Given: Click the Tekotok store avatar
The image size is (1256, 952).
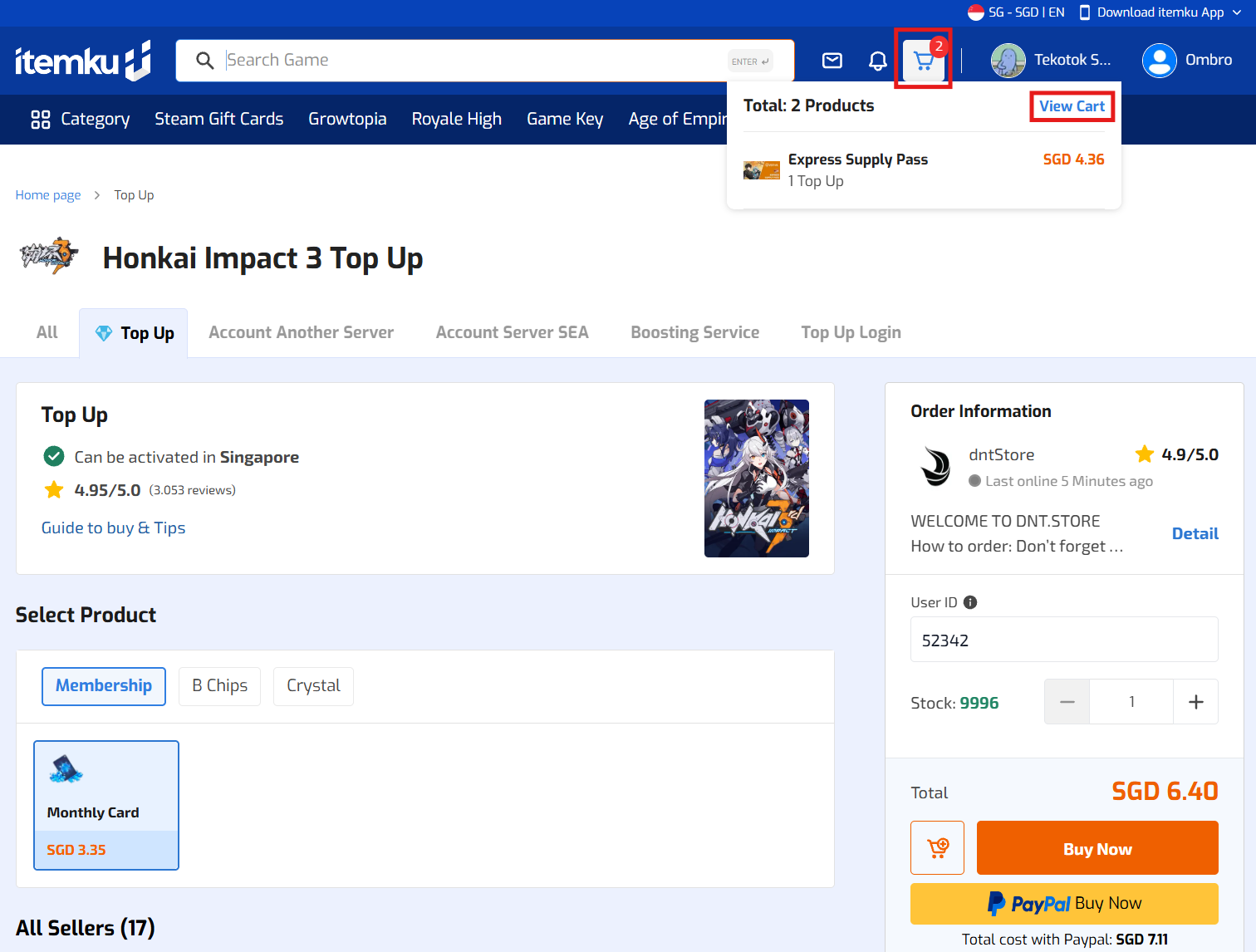Looking at the screenshot, I should click(1008, 60).
